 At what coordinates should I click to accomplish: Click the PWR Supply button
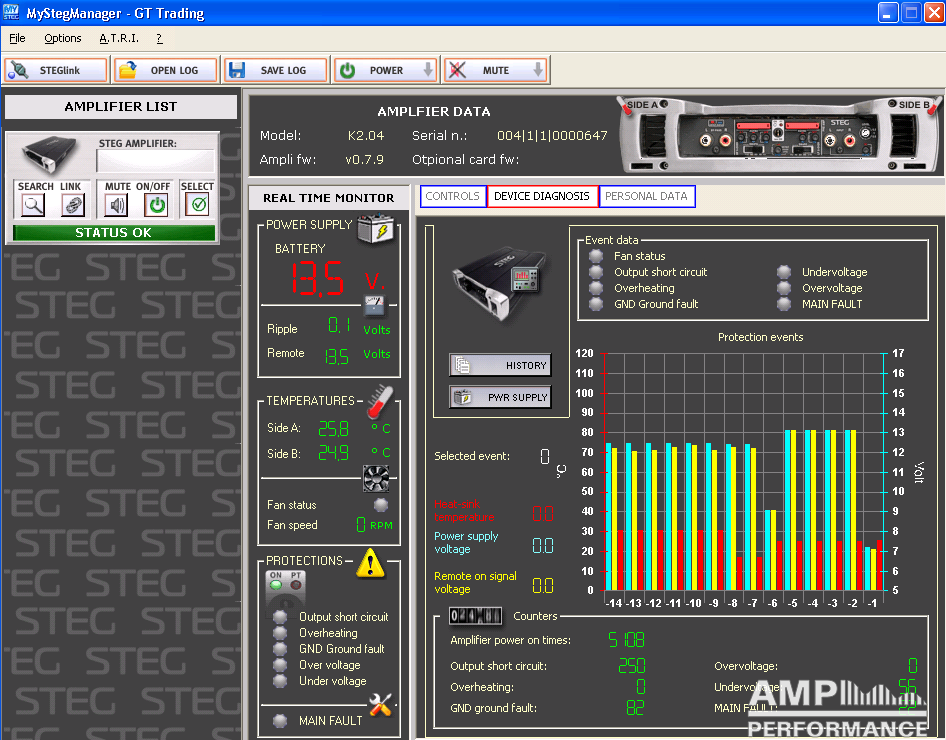(499, 397)
